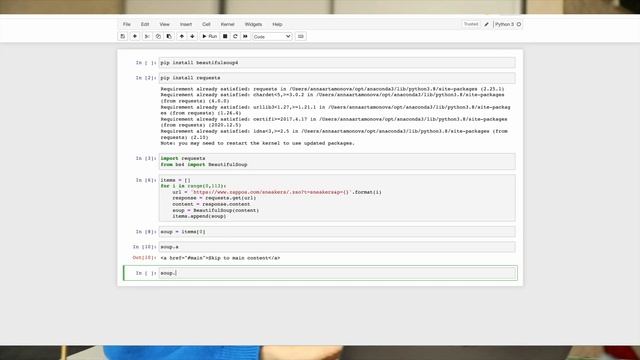Run the current cell
Viewport: 640px width, 360px height.
pos(210,36)
